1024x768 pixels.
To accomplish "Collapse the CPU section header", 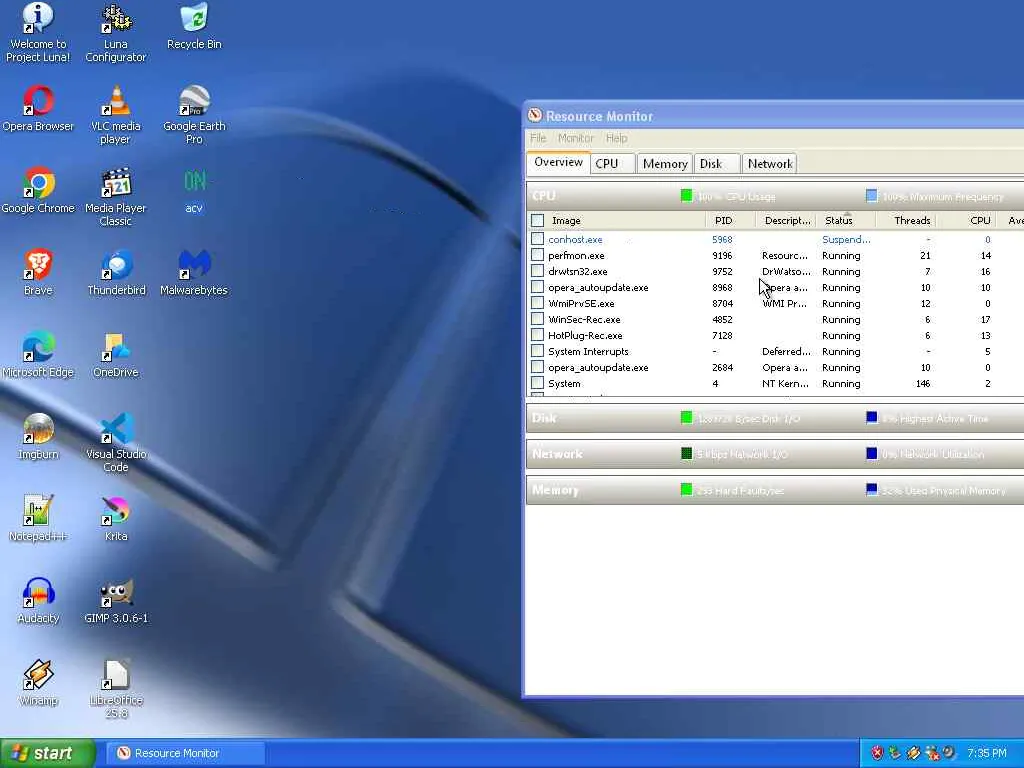I will (775, 196).
